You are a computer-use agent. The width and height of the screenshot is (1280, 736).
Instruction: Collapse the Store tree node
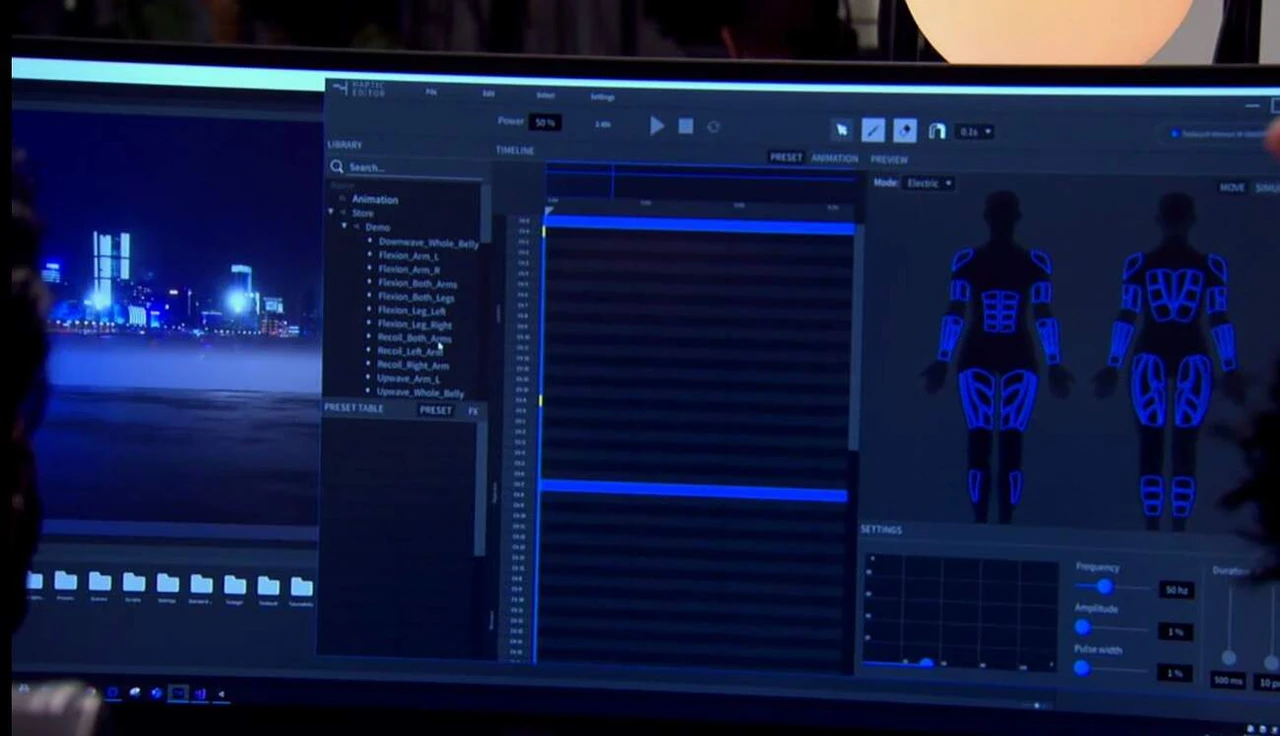click(x=332, y=212)
